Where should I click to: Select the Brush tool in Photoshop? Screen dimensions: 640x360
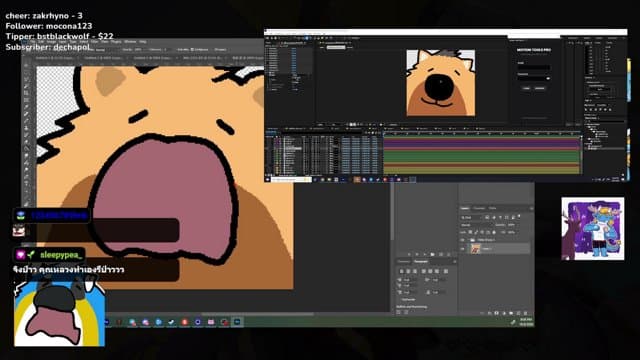tap(27, 121)
